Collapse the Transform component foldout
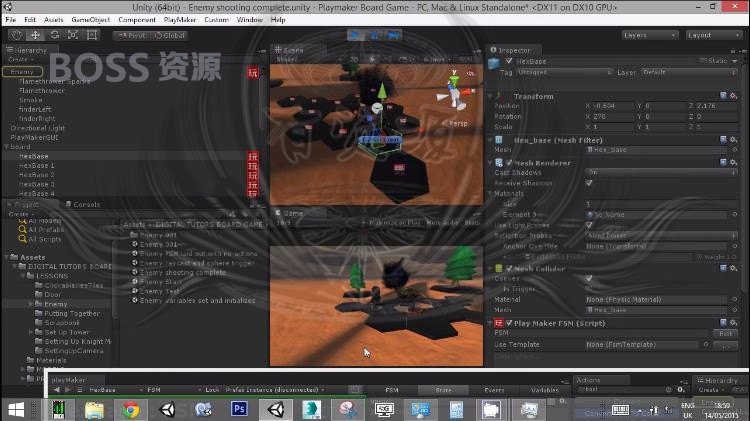 coord(490,96)
